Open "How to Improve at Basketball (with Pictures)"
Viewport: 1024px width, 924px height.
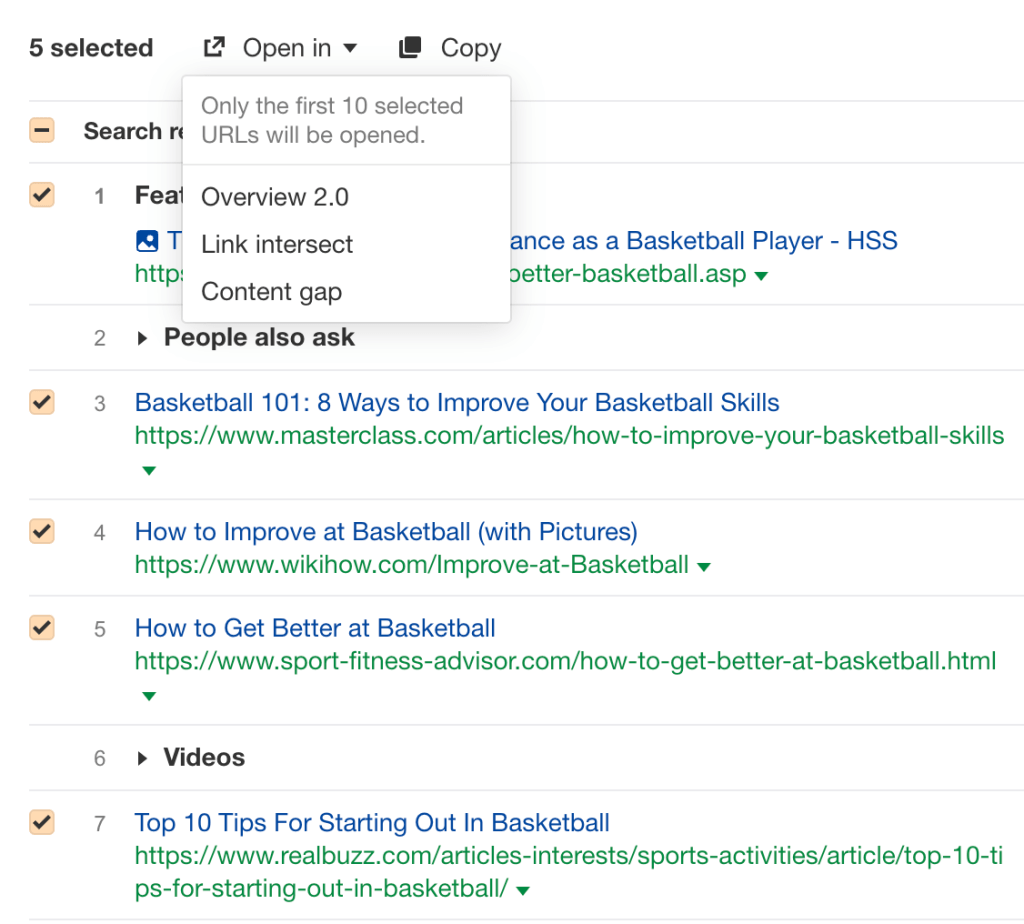click(x=386, y=531)
